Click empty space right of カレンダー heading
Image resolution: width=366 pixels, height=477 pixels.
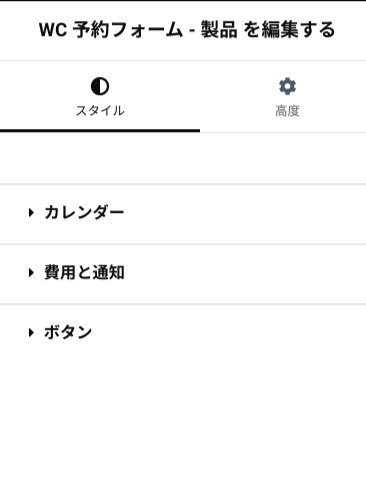(243, 212)
